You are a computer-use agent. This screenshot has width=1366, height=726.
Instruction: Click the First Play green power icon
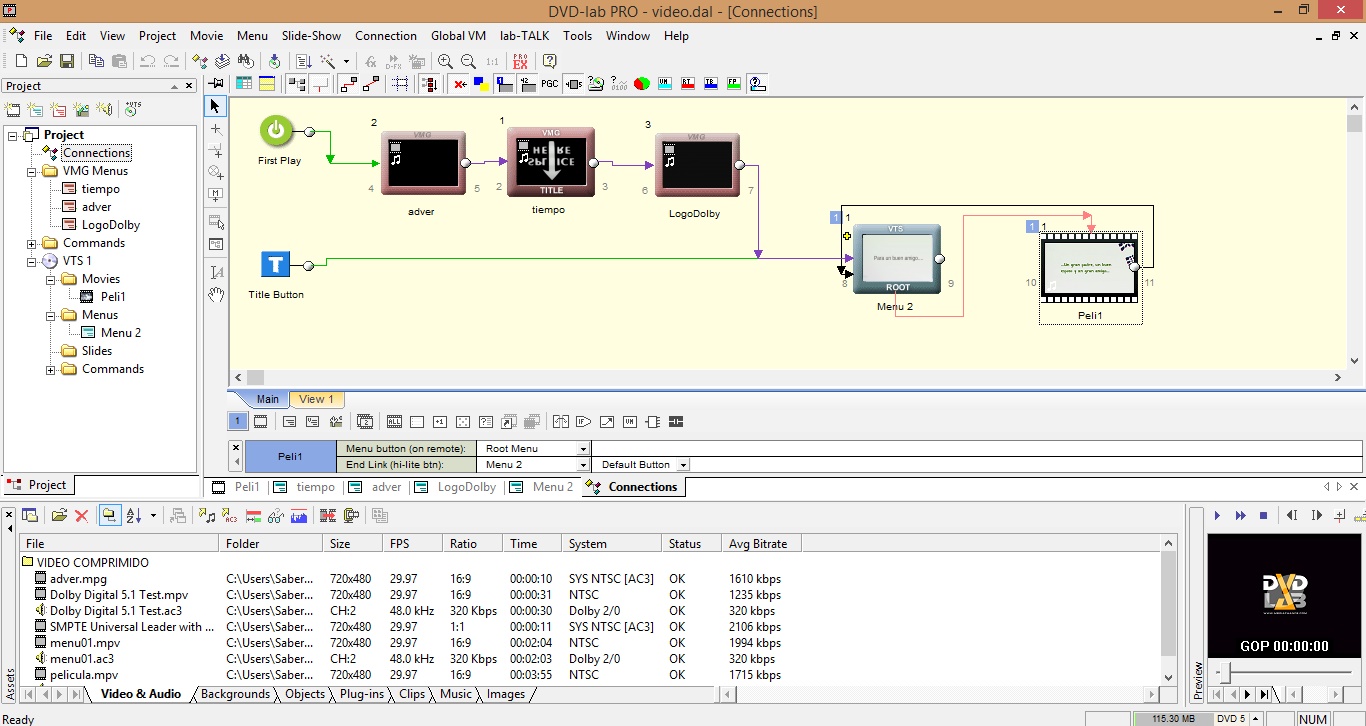277,131
